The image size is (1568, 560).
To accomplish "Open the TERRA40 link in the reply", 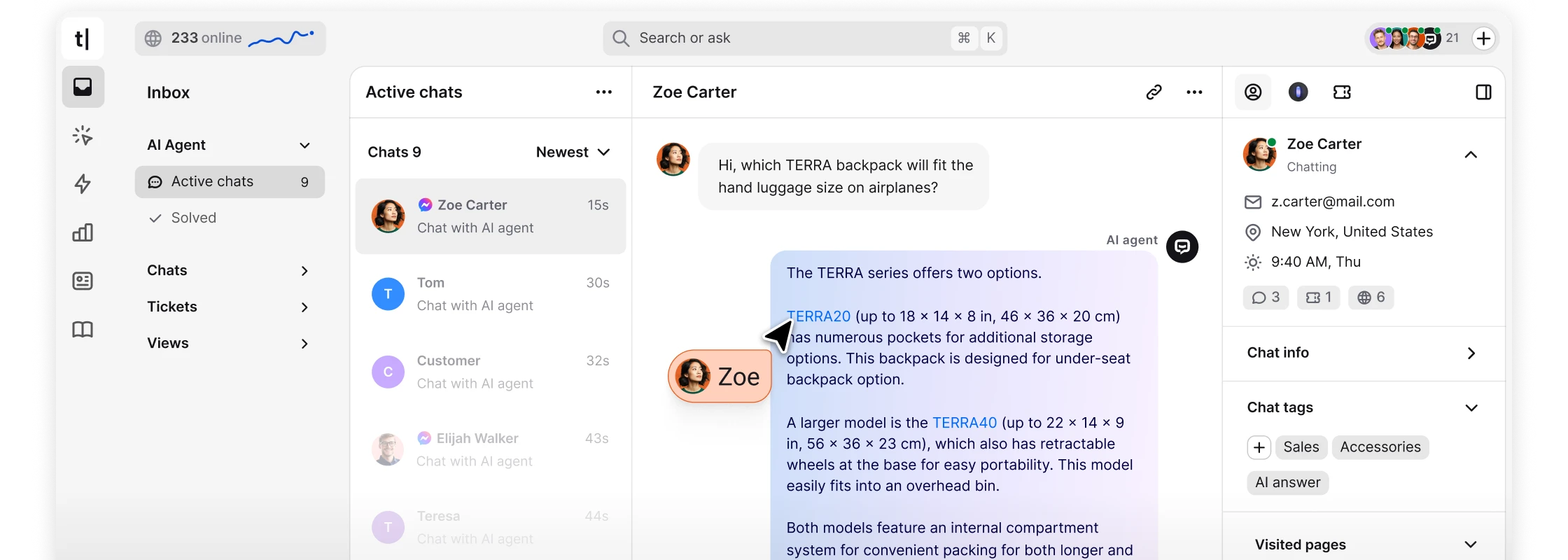I will coord(965,423).
